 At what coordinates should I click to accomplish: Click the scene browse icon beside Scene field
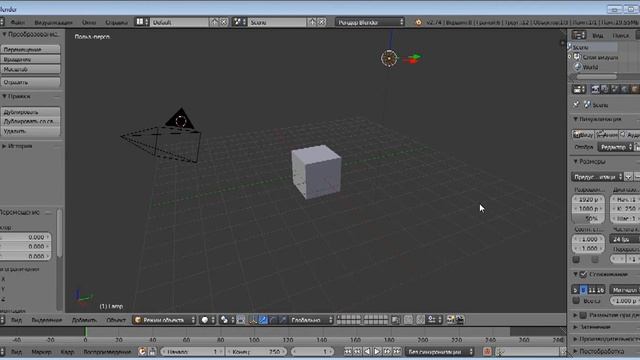tap(239, 22)
